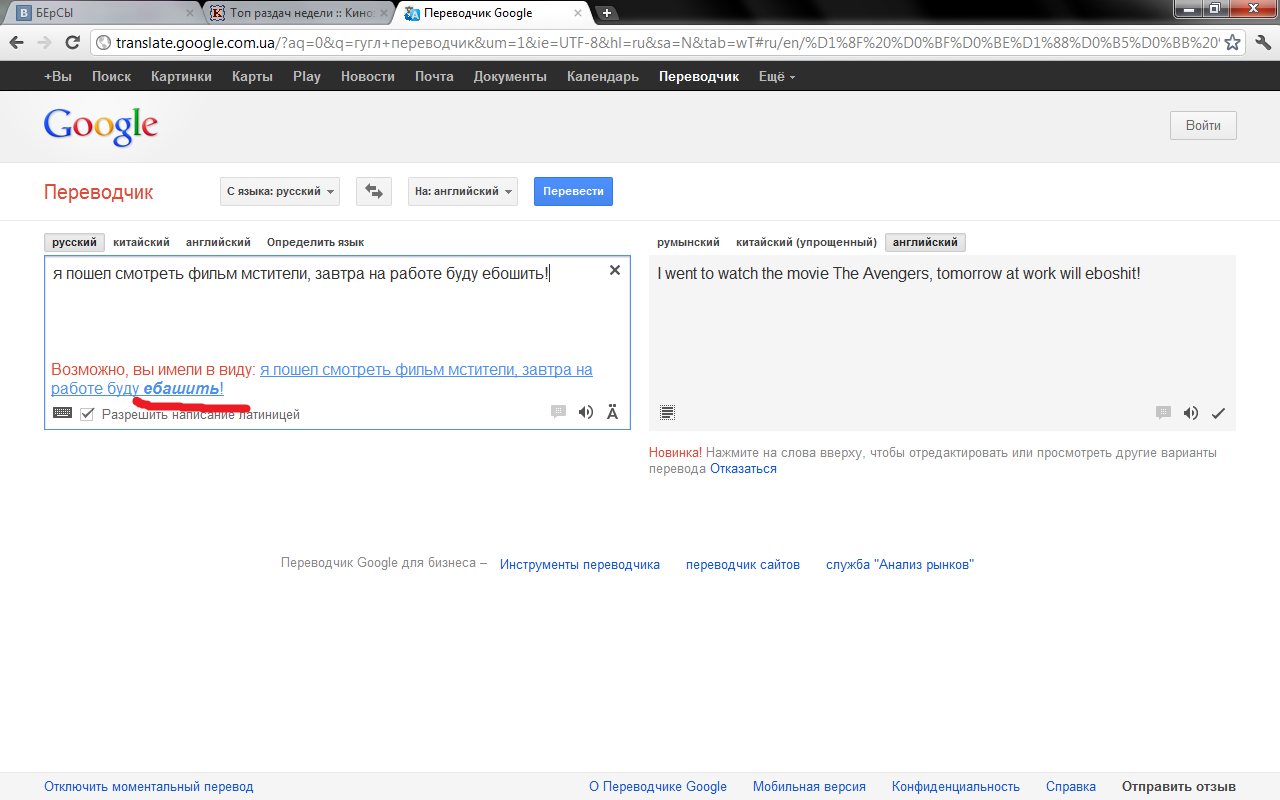The height and width of the screenshot is (800, 1280).
Task: Click the Перевести button
Action: (573, 191)
